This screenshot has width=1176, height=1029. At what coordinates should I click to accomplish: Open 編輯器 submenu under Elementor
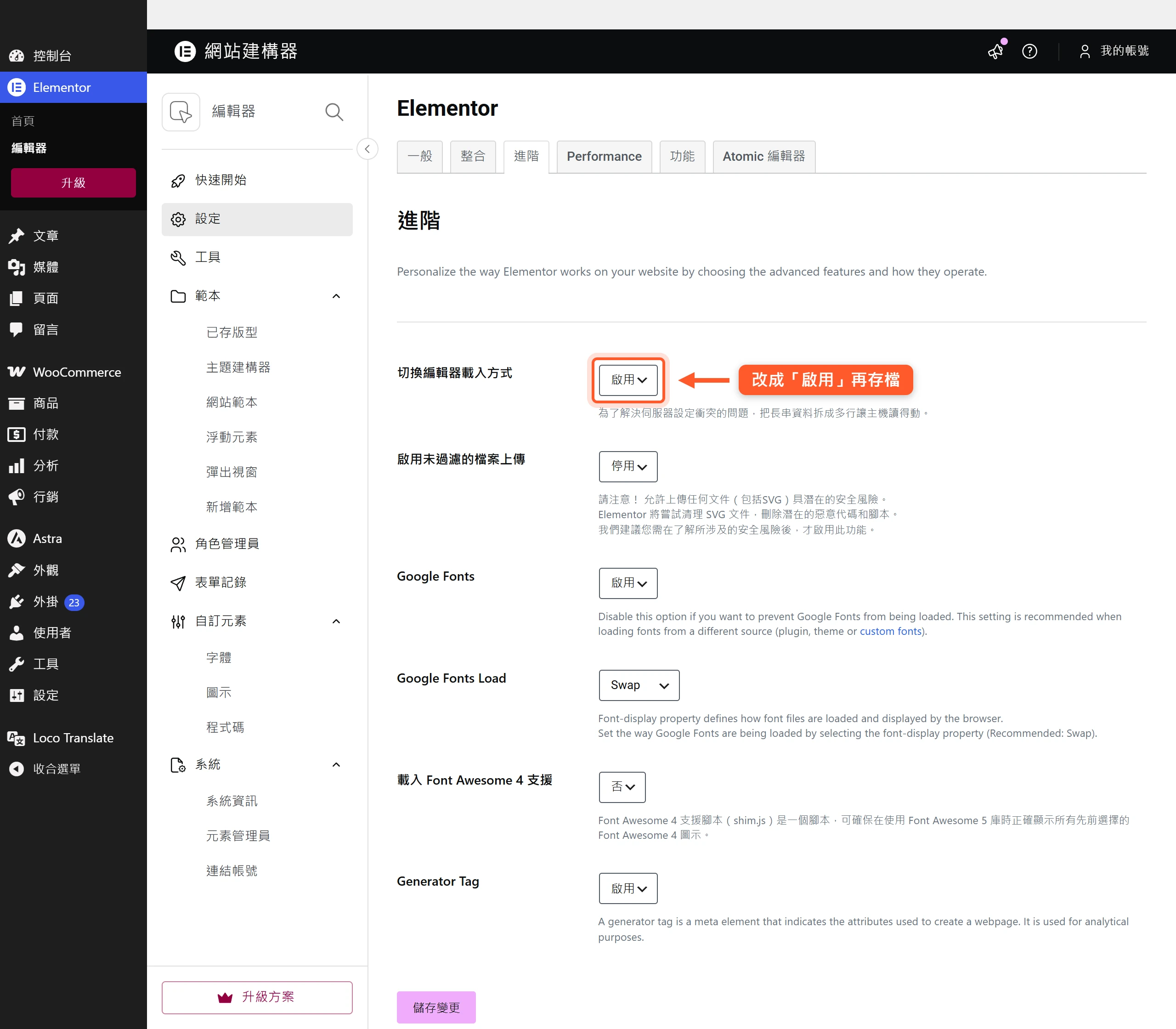tap(29, 148)
